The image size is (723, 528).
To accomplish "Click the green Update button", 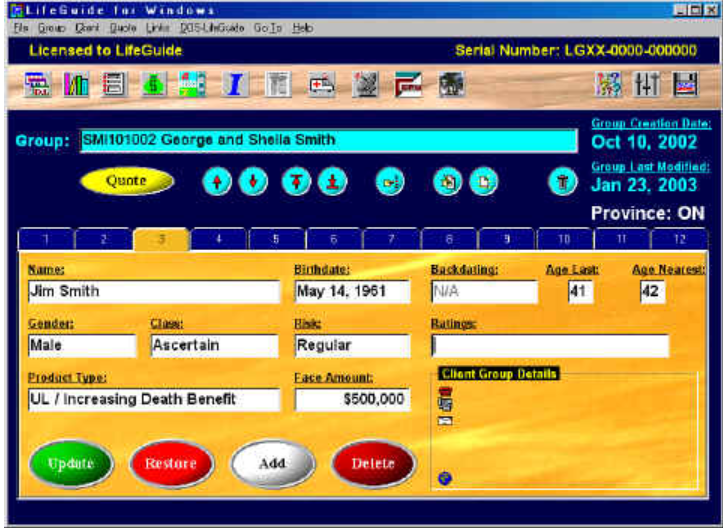I will pyautogui.click(x=71, y=463).
